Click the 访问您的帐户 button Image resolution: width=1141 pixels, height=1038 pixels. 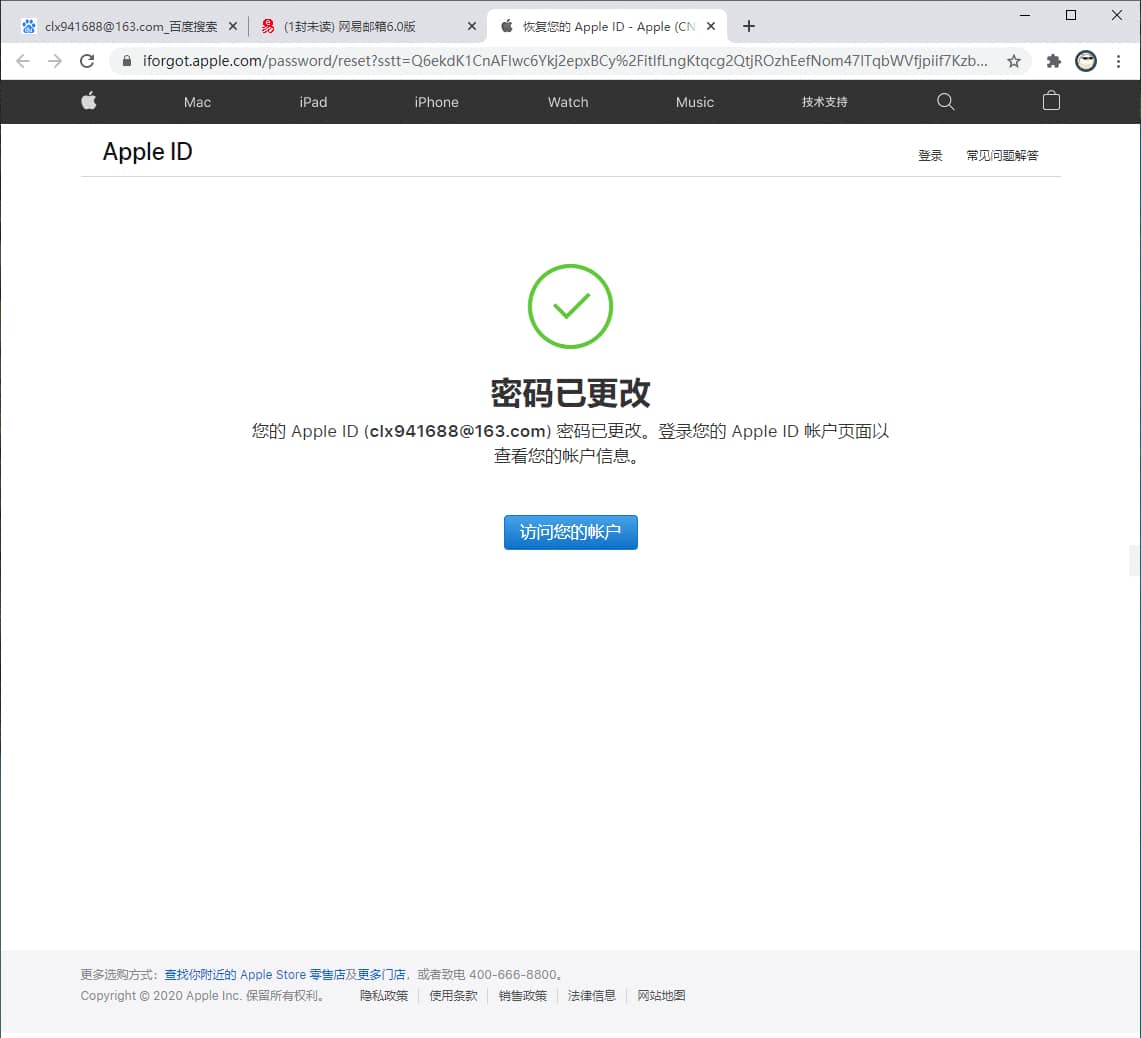pyautogui.click(x=570, y=532)
